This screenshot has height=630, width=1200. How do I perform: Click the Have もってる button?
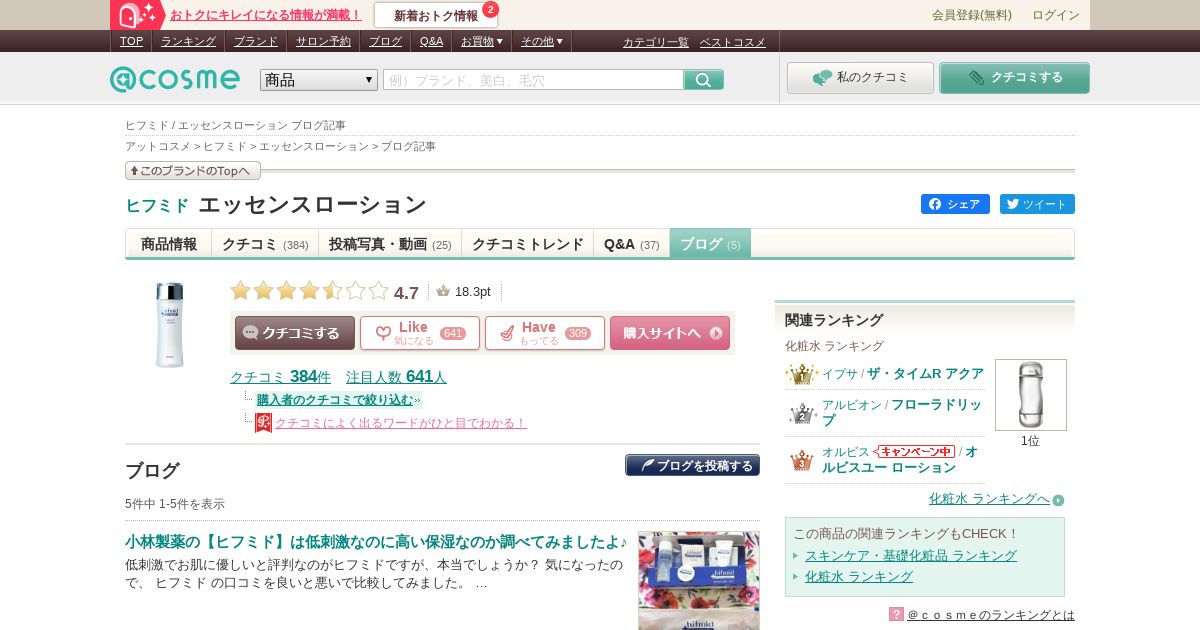[545, 333]
